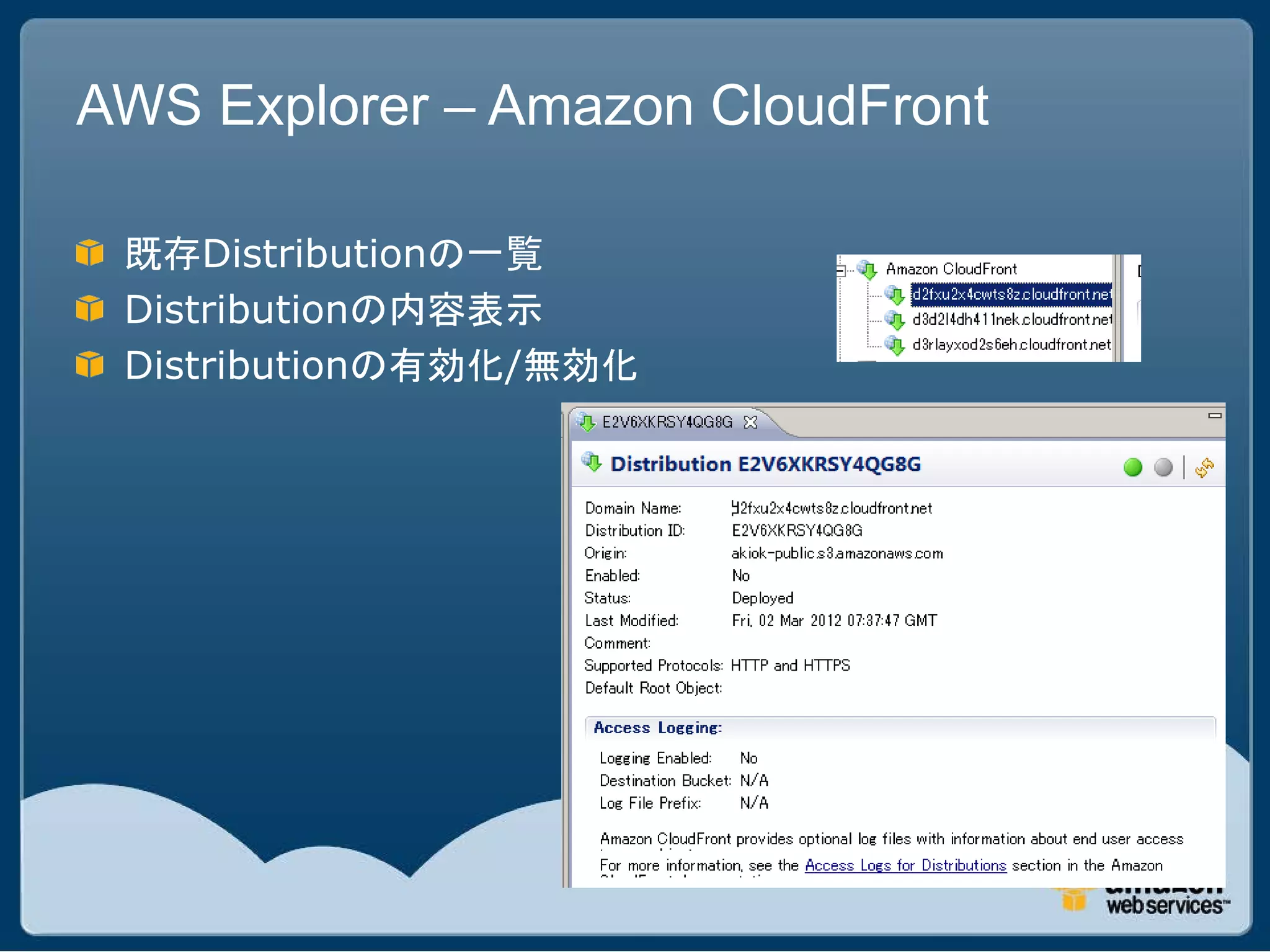Click the Default Root Object label

coord(654,688)
